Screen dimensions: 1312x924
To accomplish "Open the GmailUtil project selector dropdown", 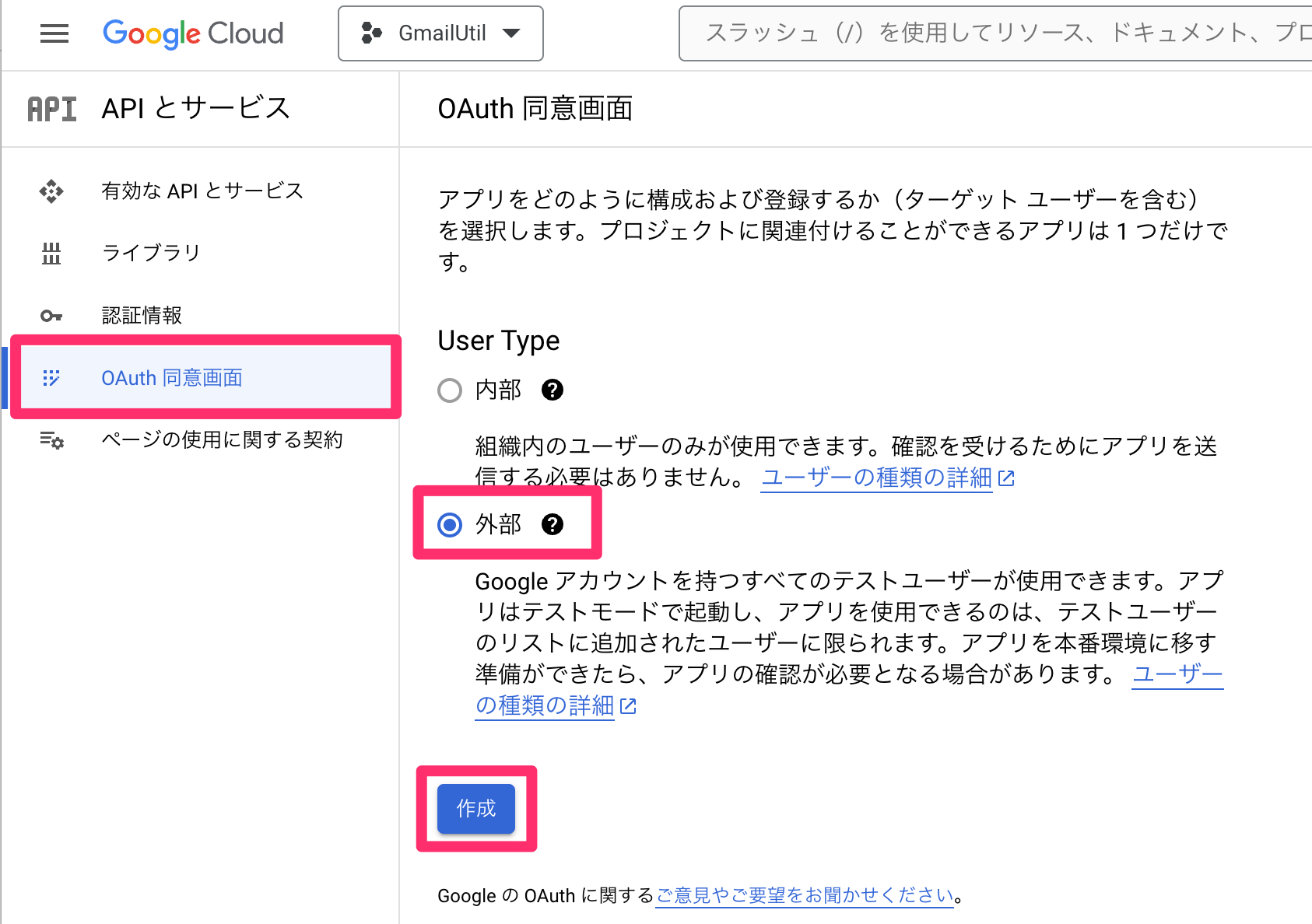I will [x=440, y=33].
